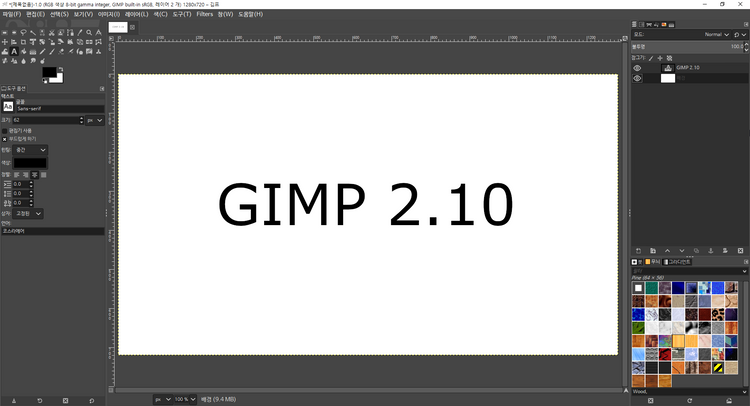Screen dimensions: 750x406
Task: Set text justification to left aligned
Action: pyautogui.click(x=17, y=175)
